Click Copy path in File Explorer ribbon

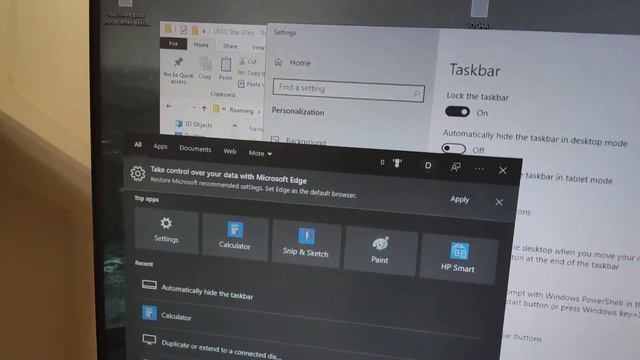pyautogui.click(x=251, y=73)
